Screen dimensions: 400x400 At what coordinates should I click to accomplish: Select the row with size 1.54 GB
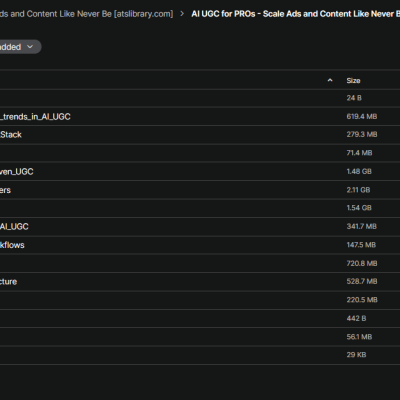200,208
